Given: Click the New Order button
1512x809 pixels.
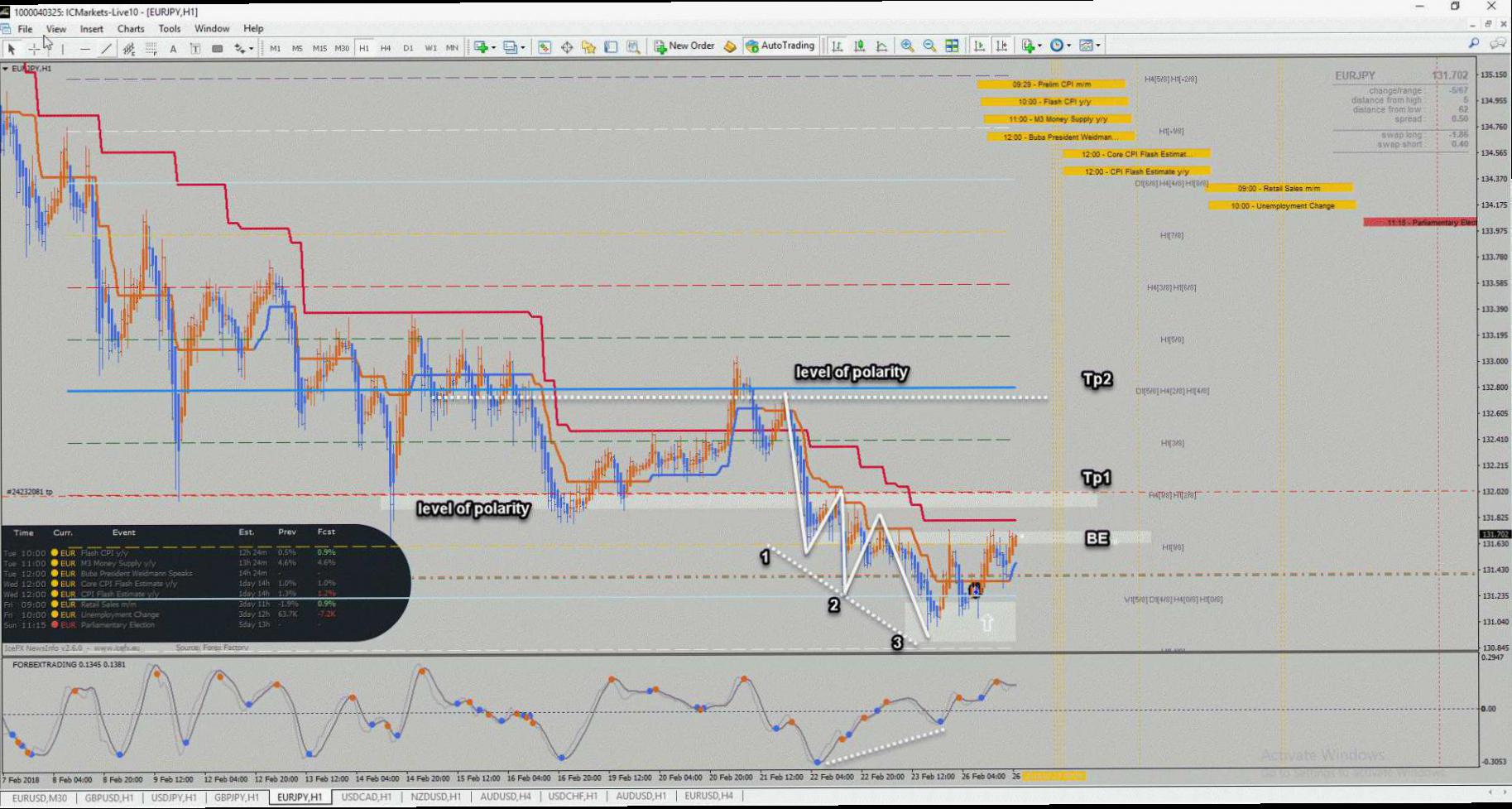Looking at the screenshot, I should (684, 46).
